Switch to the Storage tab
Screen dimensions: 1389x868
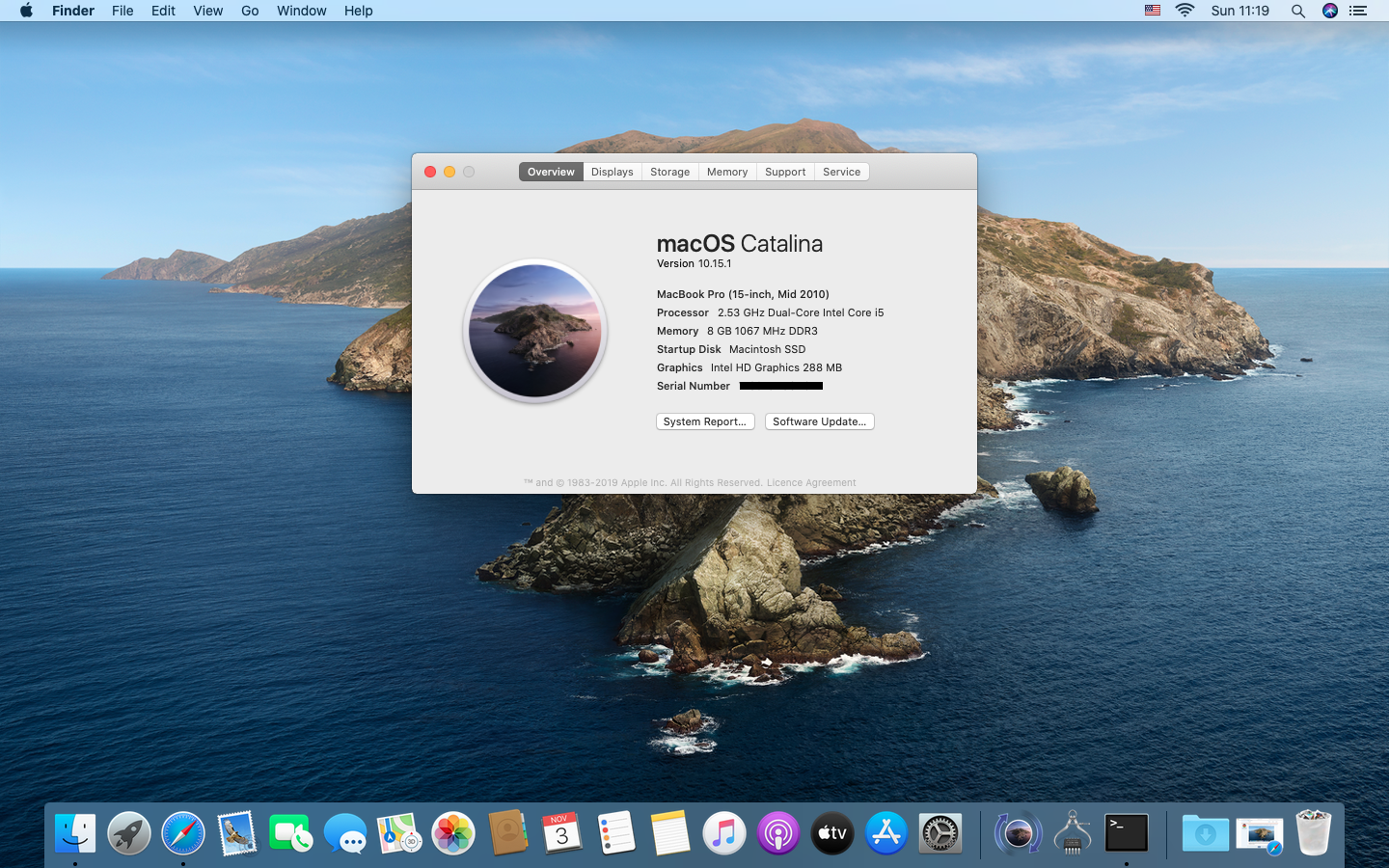coord(669,172)
